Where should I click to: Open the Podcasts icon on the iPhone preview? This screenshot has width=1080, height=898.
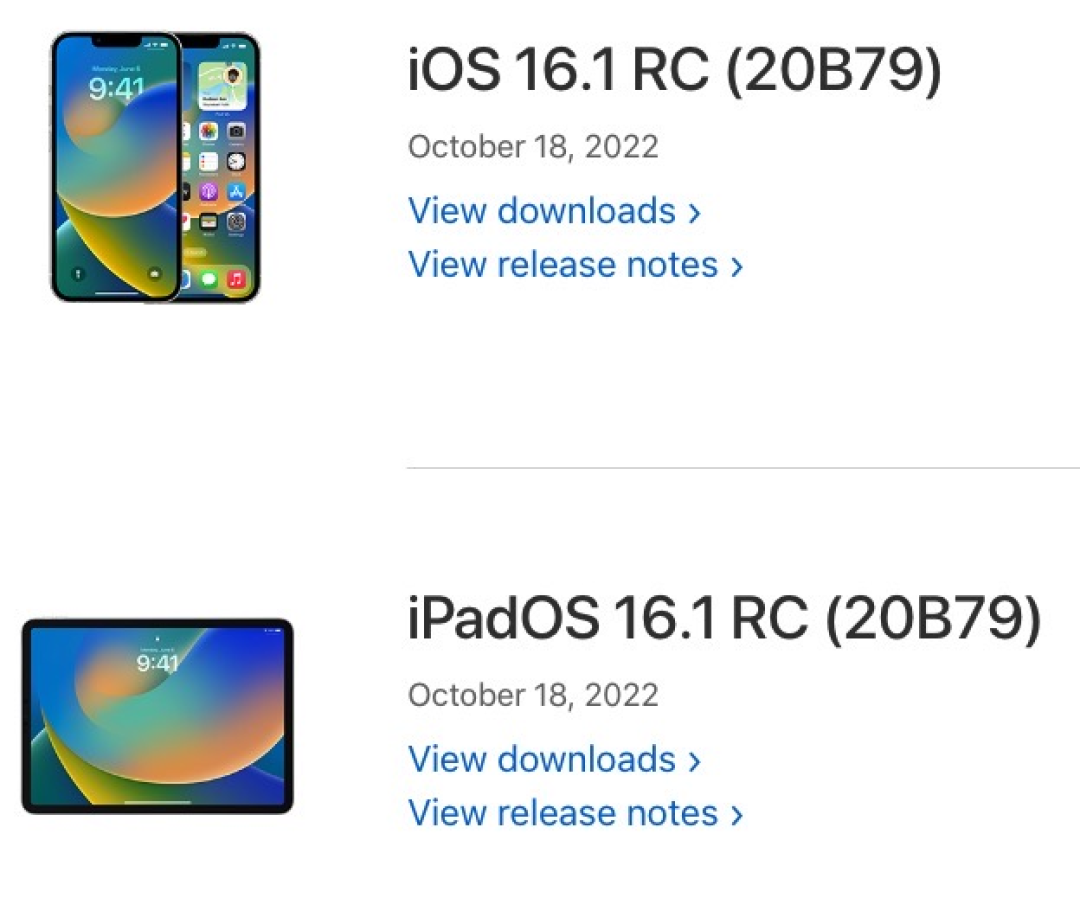coord(208,191)
